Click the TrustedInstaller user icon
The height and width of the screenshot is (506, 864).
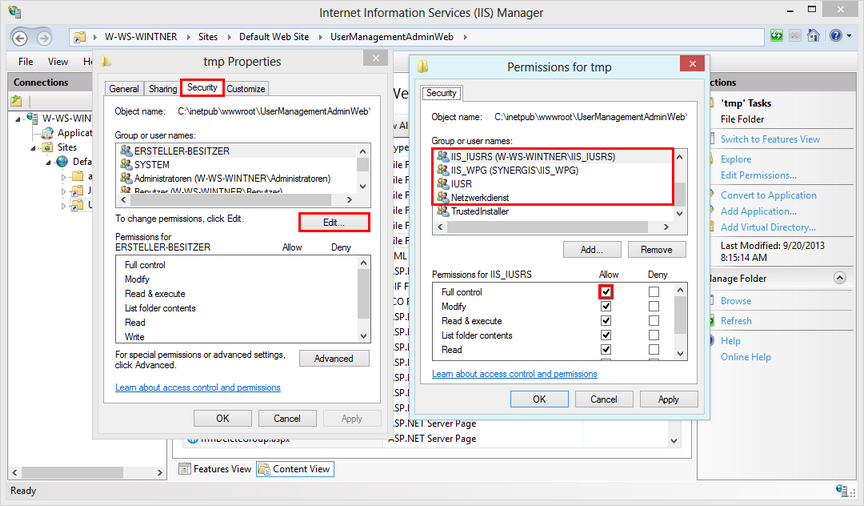click(x=443, y=211)
